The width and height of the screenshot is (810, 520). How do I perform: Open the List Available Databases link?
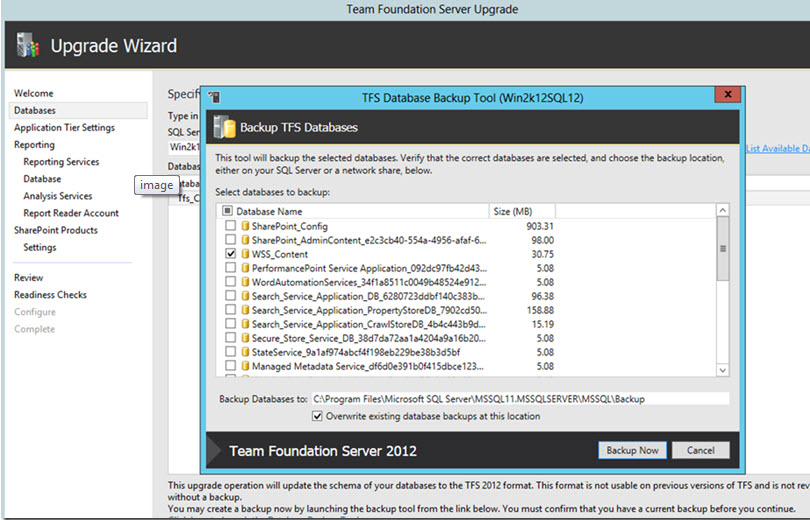[x=778, y=148]
